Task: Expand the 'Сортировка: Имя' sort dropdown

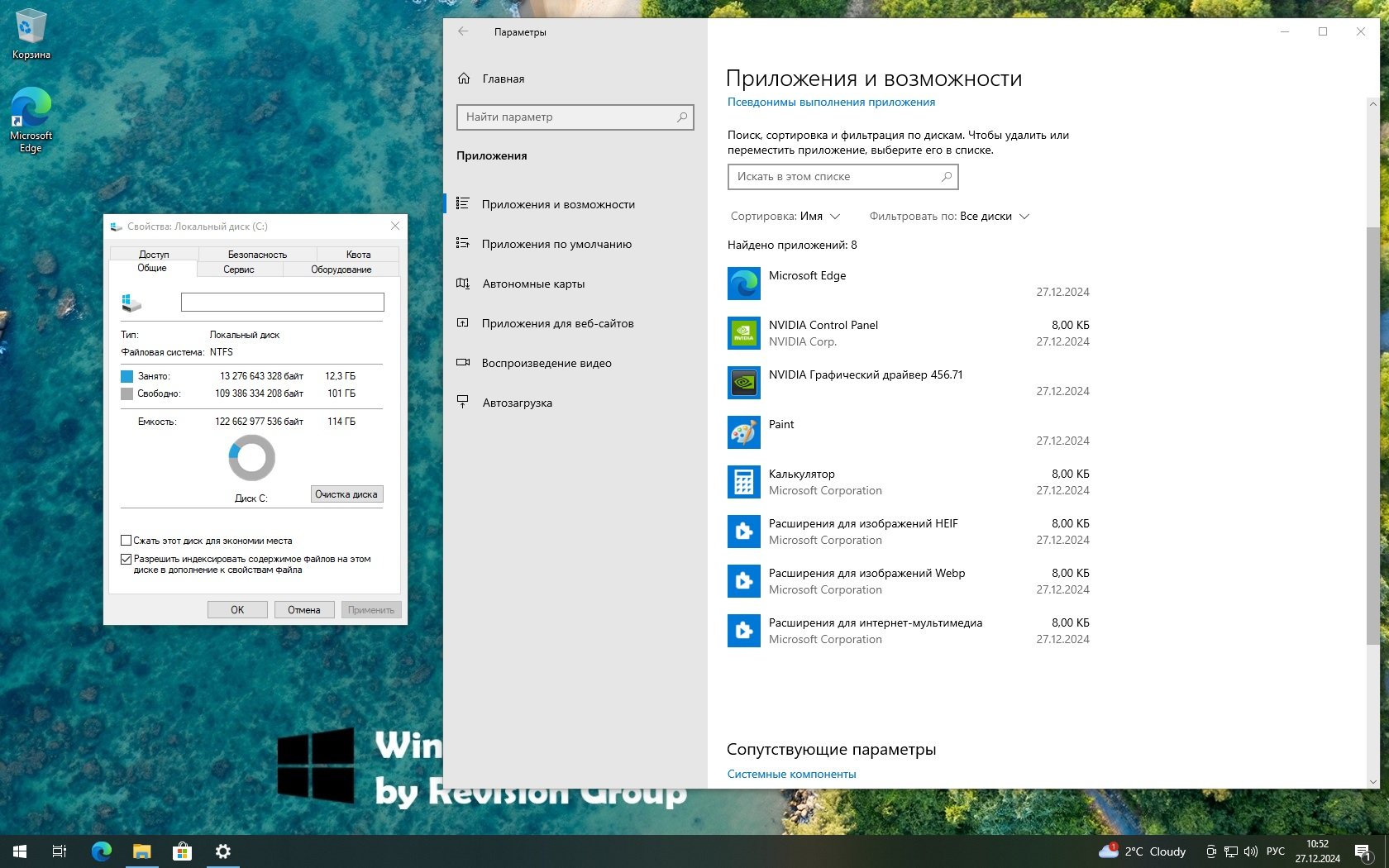Action: (x=785, y=217)
